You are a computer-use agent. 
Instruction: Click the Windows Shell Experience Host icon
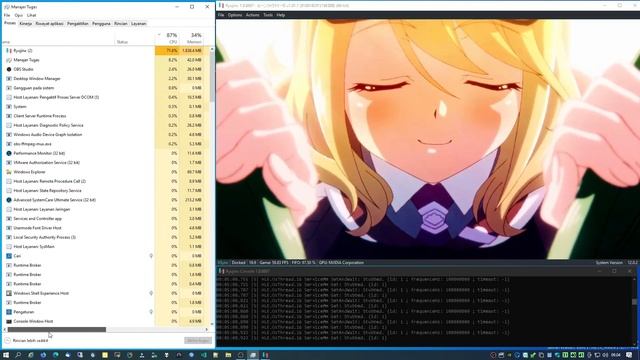[x=9, y=293]
